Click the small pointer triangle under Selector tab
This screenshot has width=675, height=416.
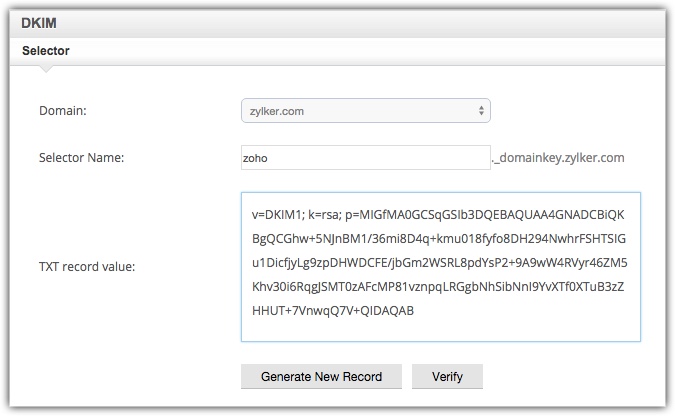coord(46,69)
